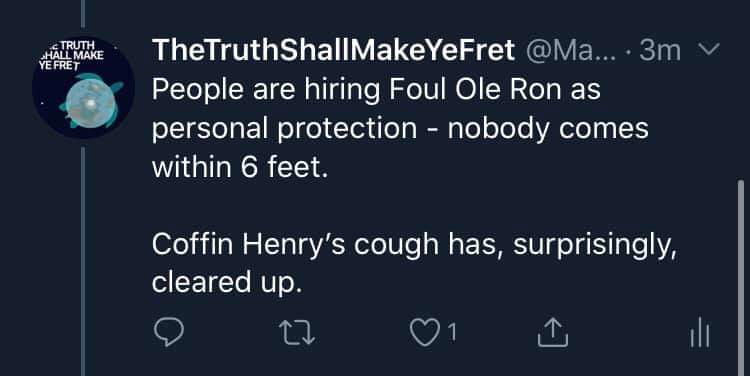Open the tweet via 3m timestamp
Viewport: 750px width, 376px height.
[x=660, y=50]
